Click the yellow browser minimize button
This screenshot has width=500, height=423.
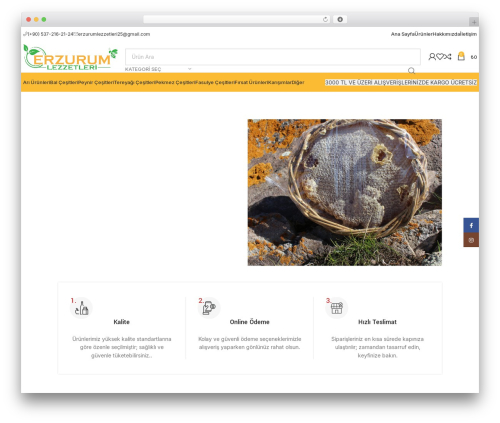click(36, 19)
